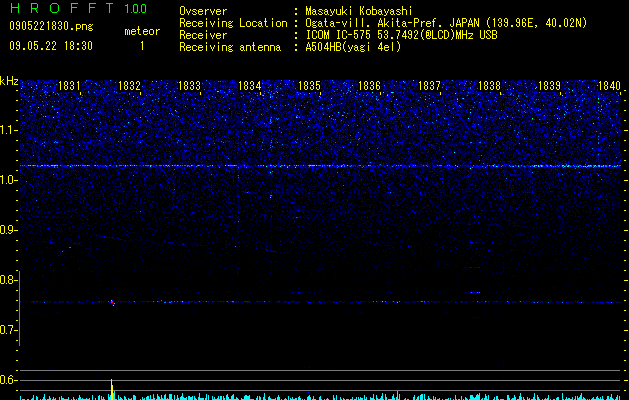Click the 0905221830.png filename text

pyautogui.click(x=51, y=27)
